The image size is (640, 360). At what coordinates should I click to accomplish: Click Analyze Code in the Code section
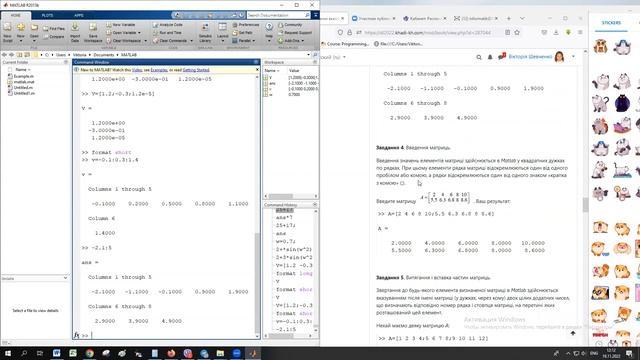(168, 25)
